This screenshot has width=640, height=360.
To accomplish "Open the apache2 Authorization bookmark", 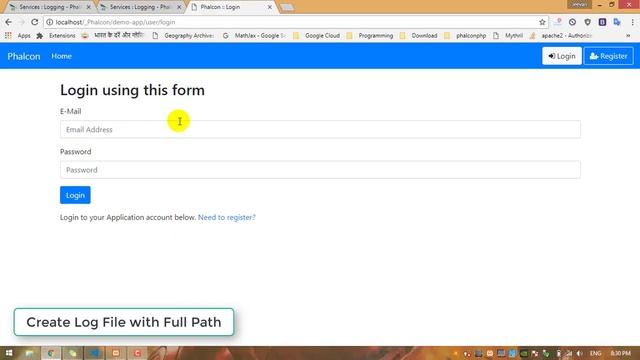I will pos(561,36).
